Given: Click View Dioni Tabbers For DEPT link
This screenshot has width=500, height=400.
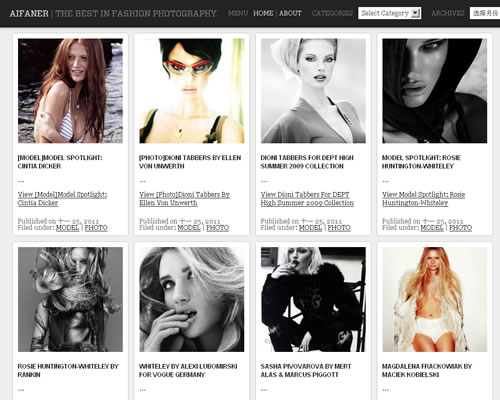Looking at the screenshot, I should [x=307, y=199].
